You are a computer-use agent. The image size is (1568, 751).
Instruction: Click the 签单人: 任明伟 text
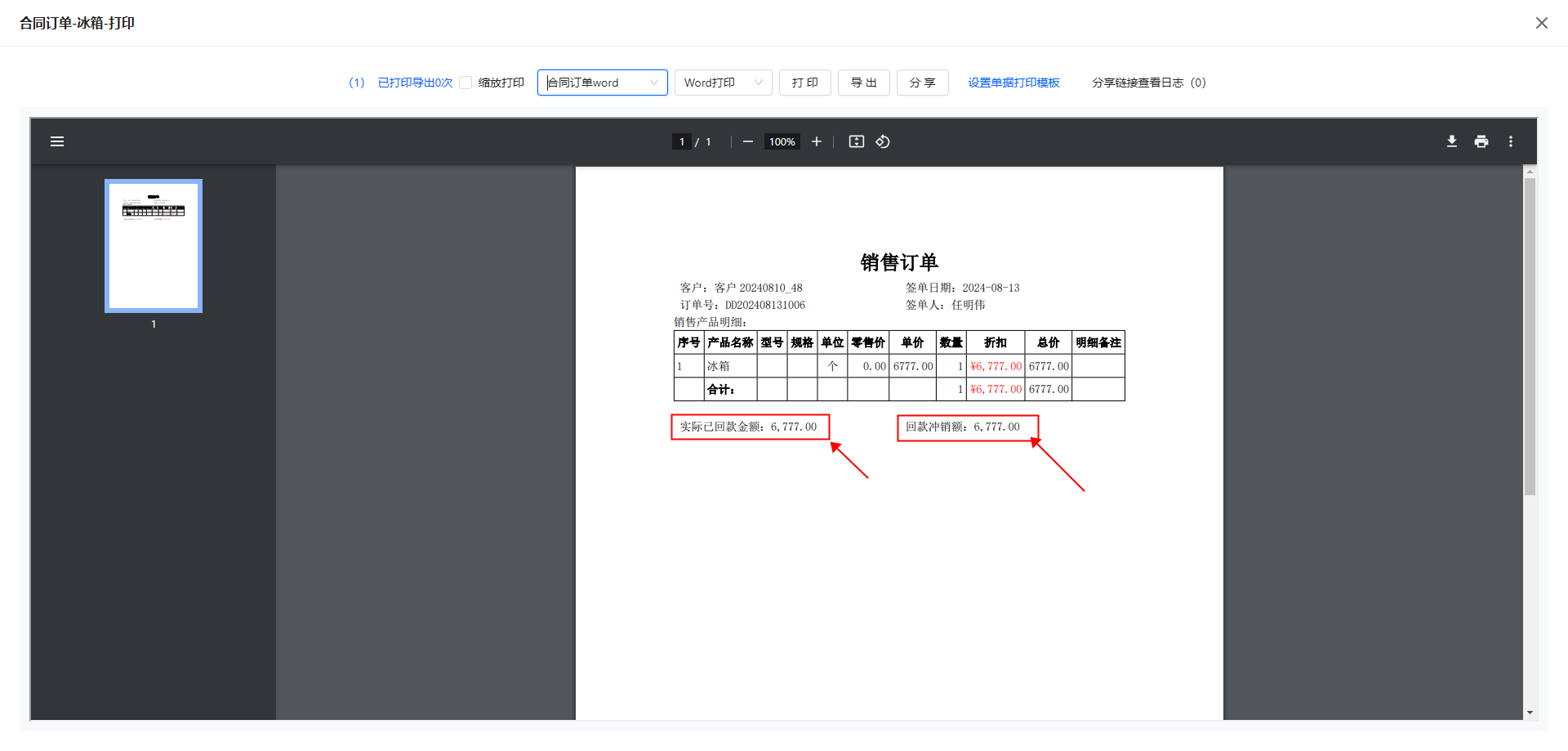tap(945, 305)
